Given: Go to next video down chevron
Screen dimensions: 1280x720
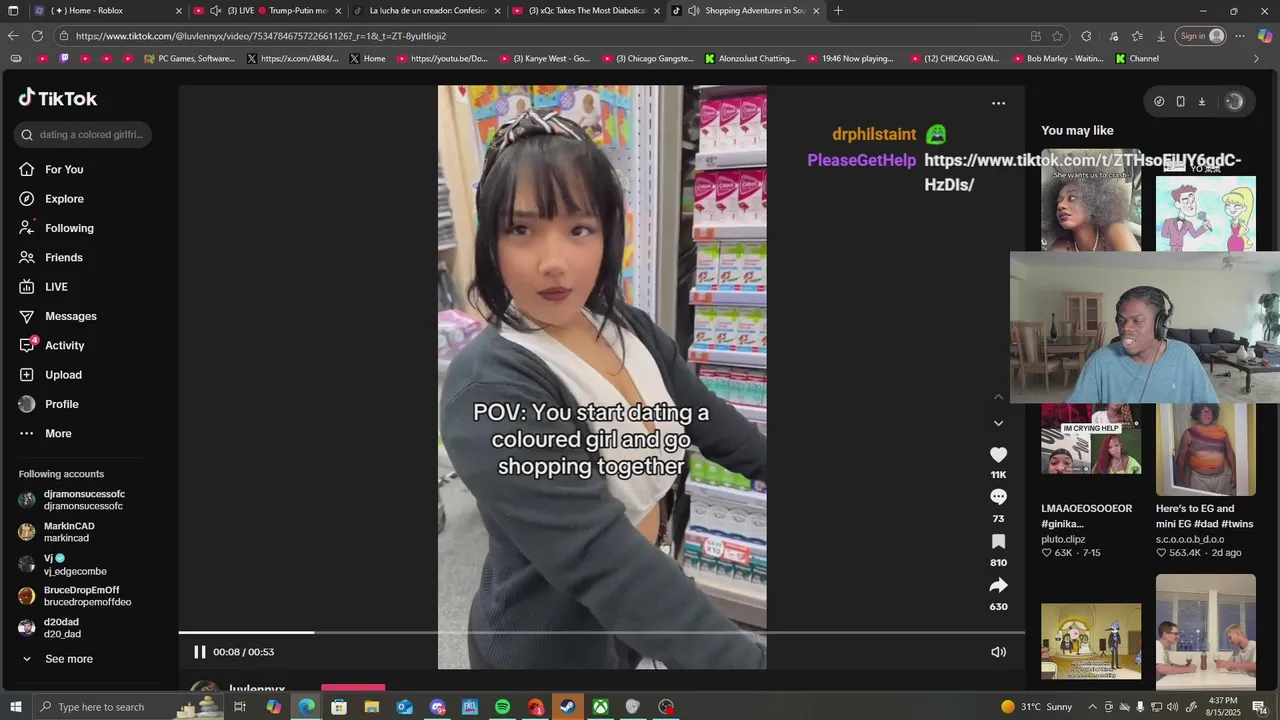Looking at the screenshot, I should click(x=998, y=423).
